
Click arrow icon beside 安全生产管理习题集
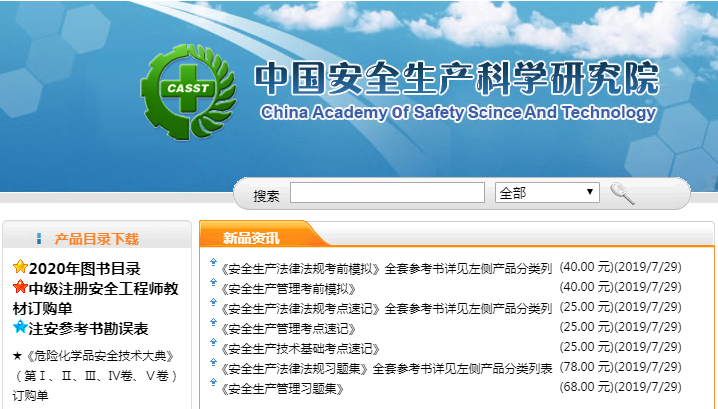coord(213,382)
